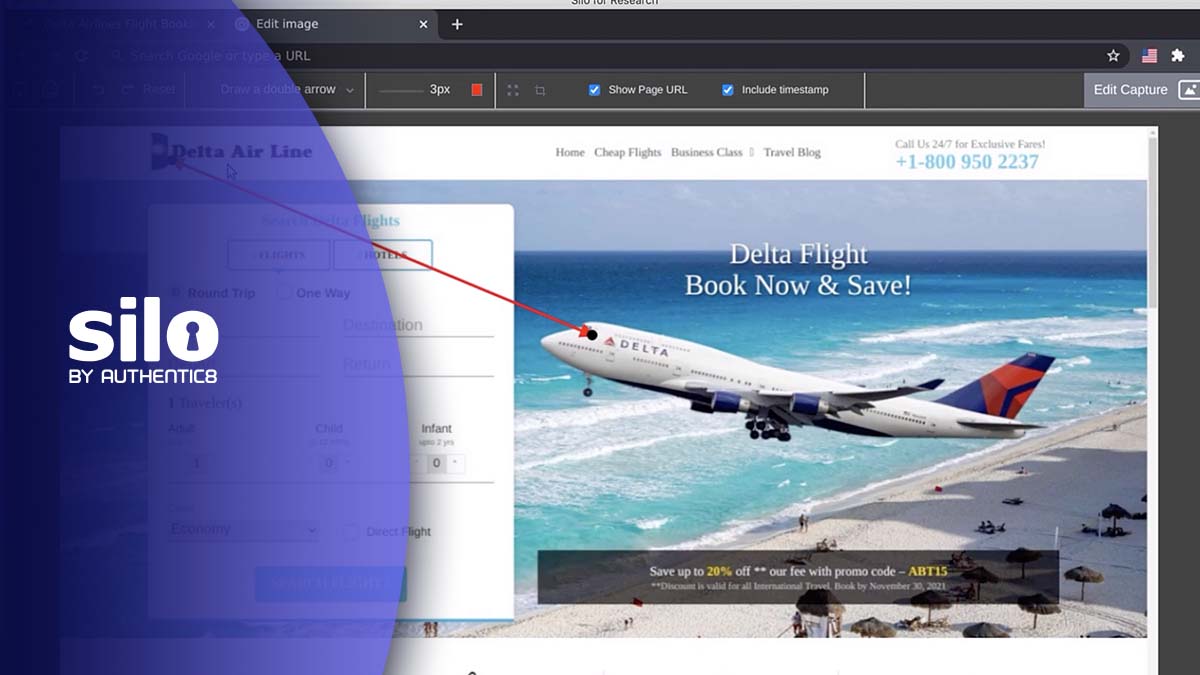
Task: Switch to the Edit image browser tab
Action: tap(334, 24)
